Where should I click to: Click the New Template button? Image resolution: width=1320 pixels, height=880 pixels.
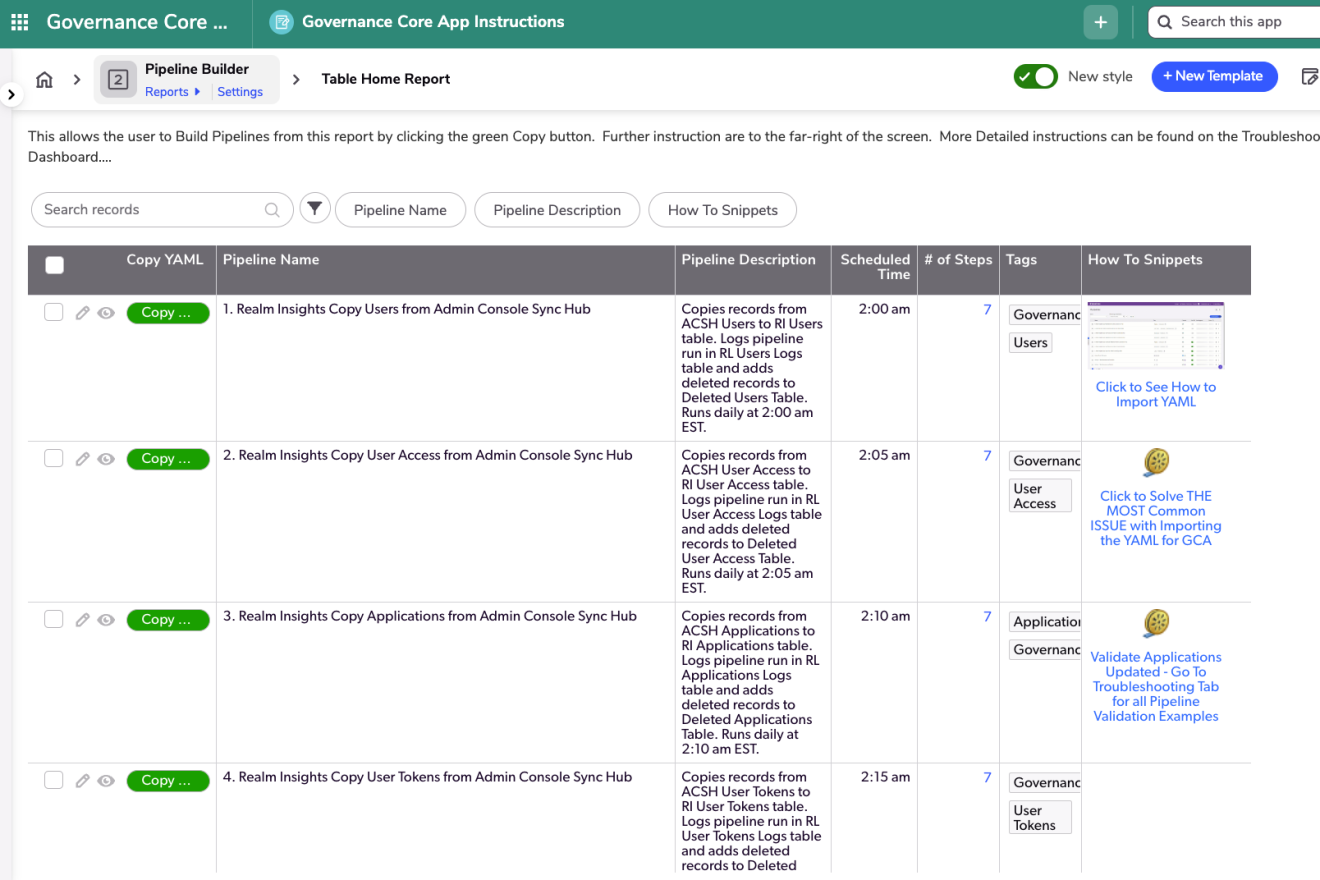pos(1214,76)
